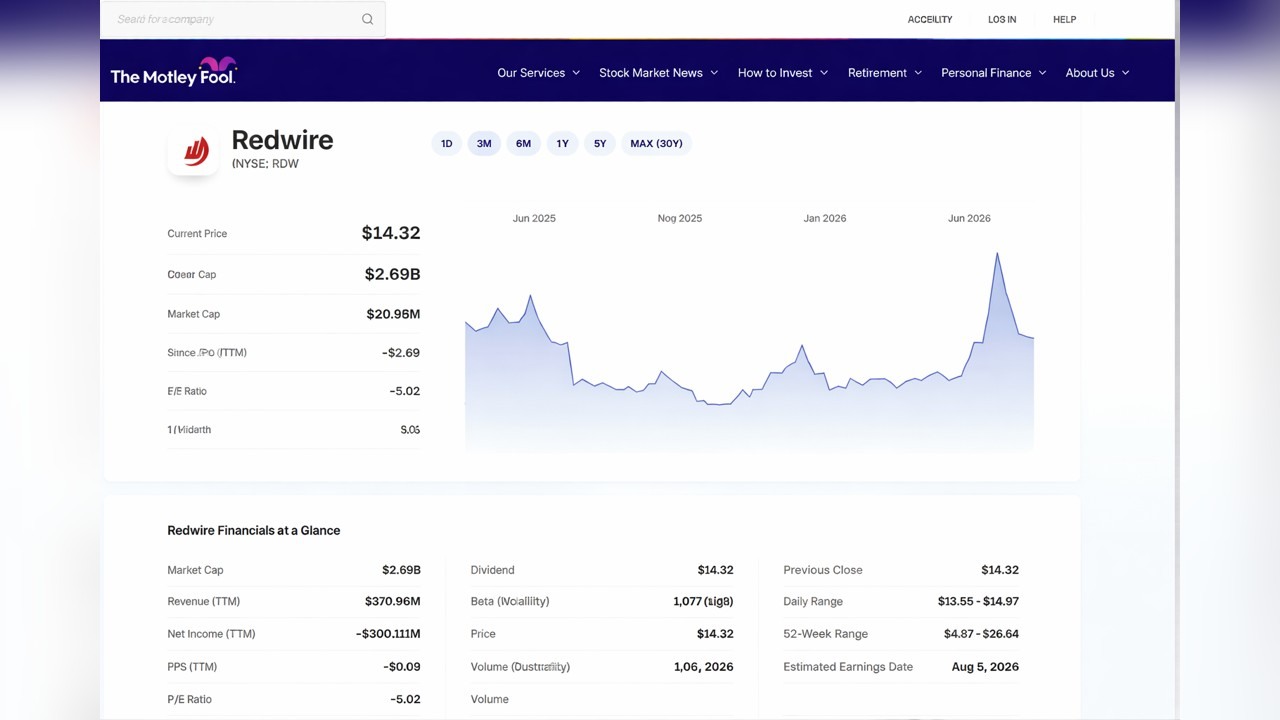Image resolution: width=1280 pixels, height=720 pixels.
Task: Choose the 6M chart range
Action: [x=523, y=144]
